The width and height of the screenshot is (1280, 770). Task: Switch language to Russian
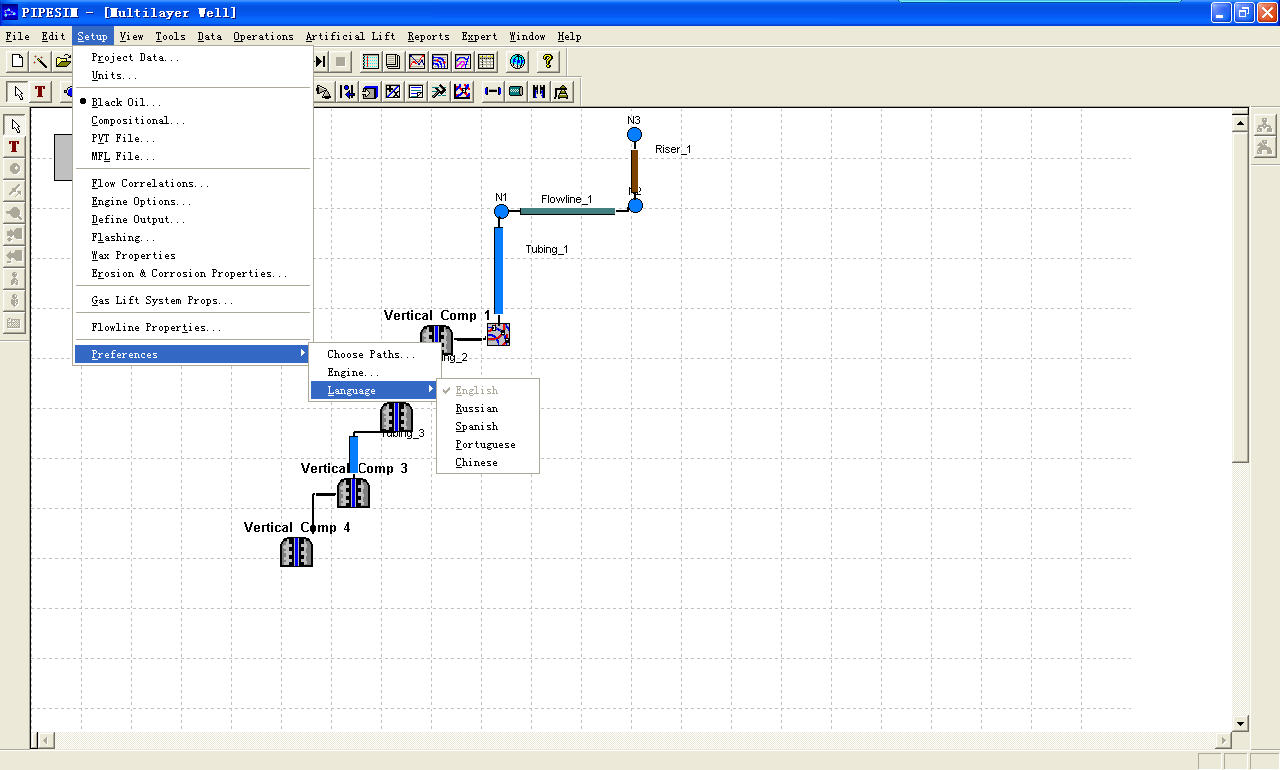click(x=488, y=408)
